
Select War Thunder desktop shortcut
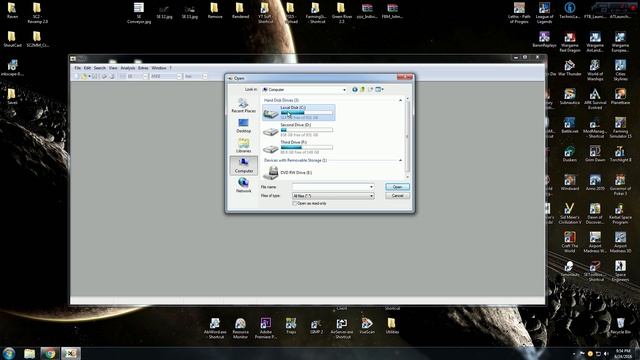569,69
